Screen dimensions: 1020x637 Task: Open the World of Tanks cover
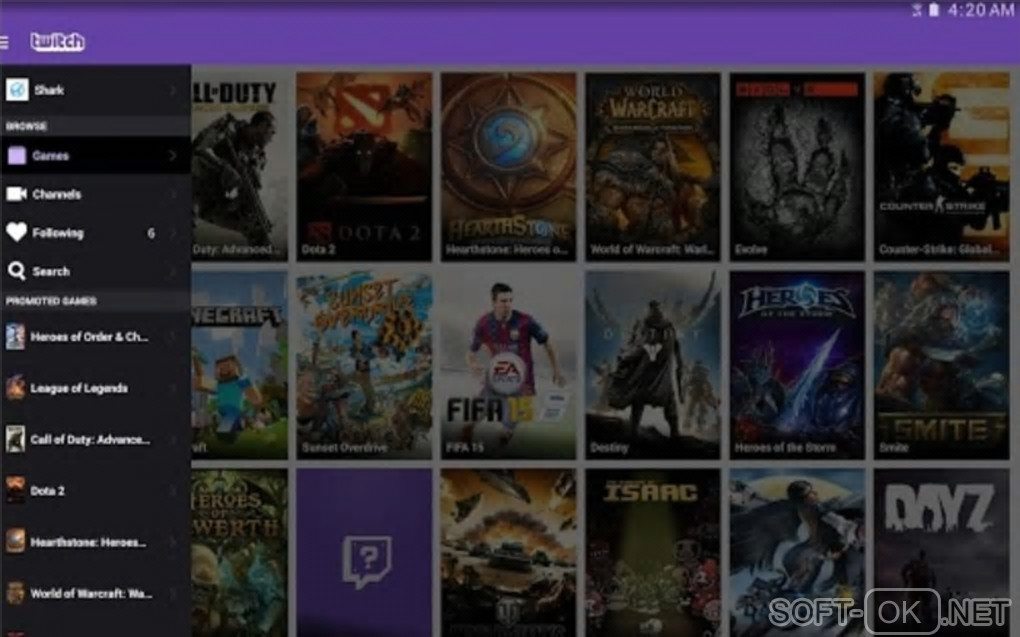[509, 553]
